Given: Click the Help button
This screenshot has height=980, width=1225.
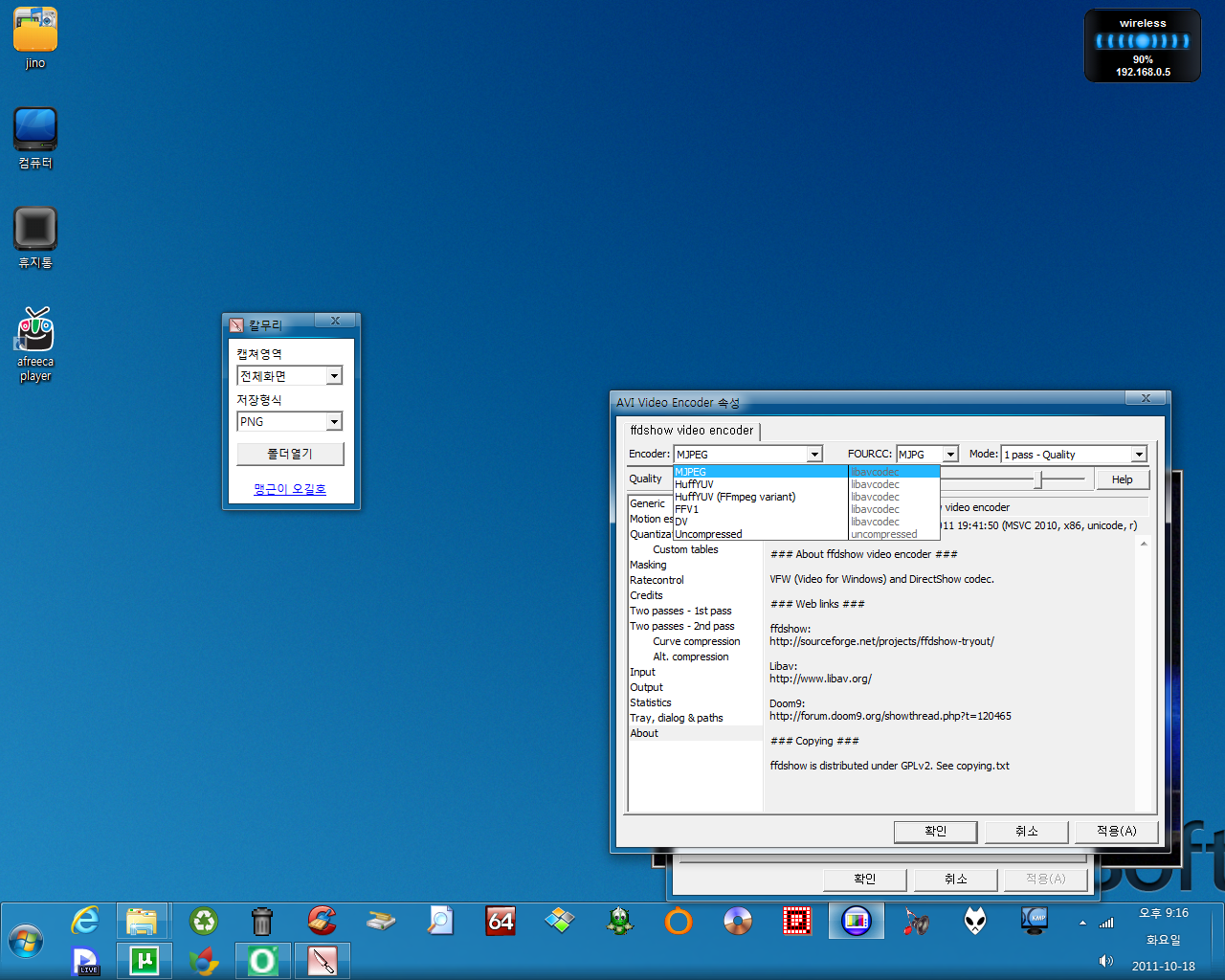Looking at the screenshot, I should point(1123,479).
